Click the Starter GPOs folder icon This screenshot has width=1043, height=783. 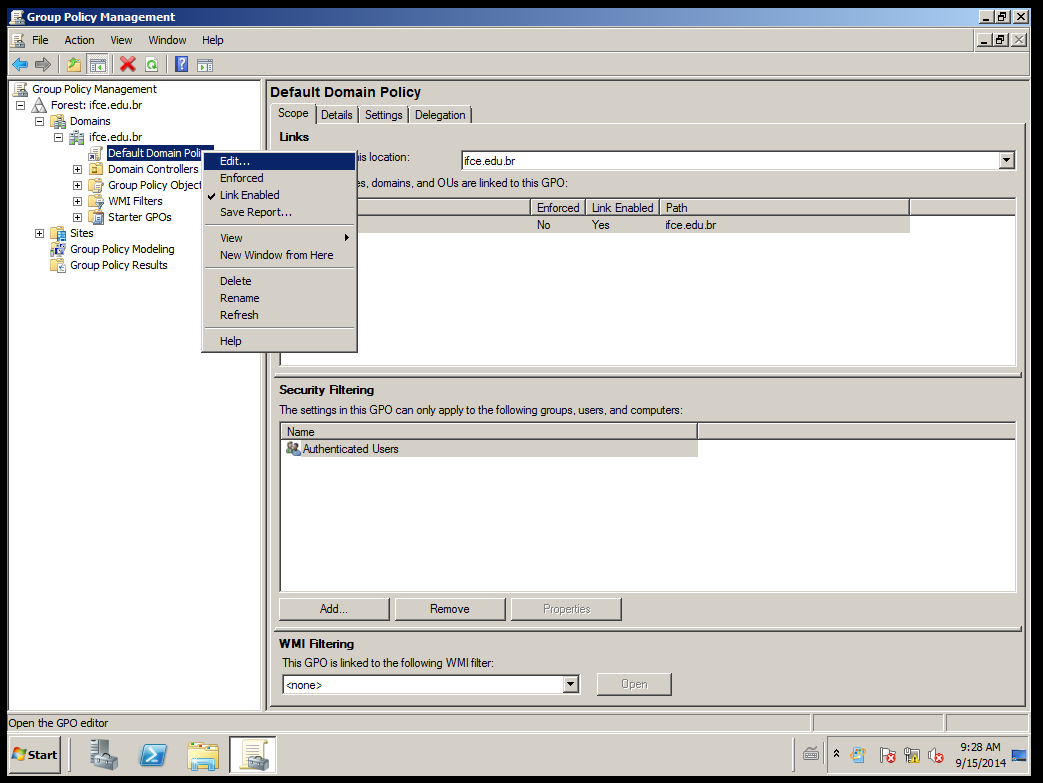96,217
